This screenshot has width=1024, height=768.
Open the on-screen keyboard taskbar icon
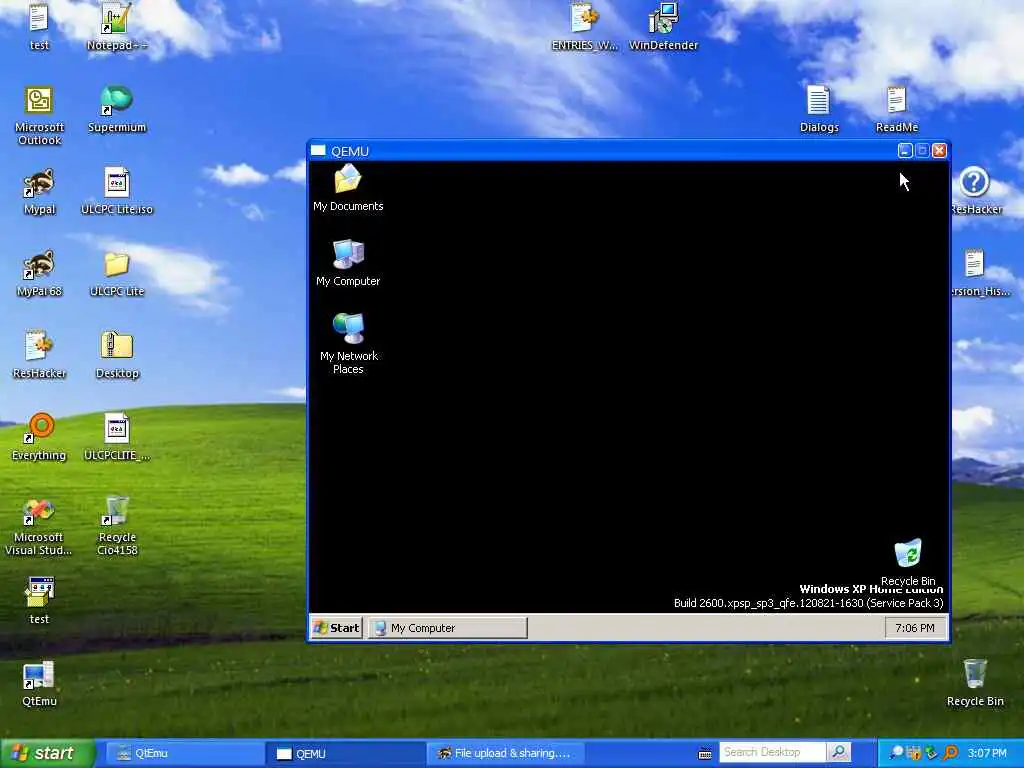point(705,754)
